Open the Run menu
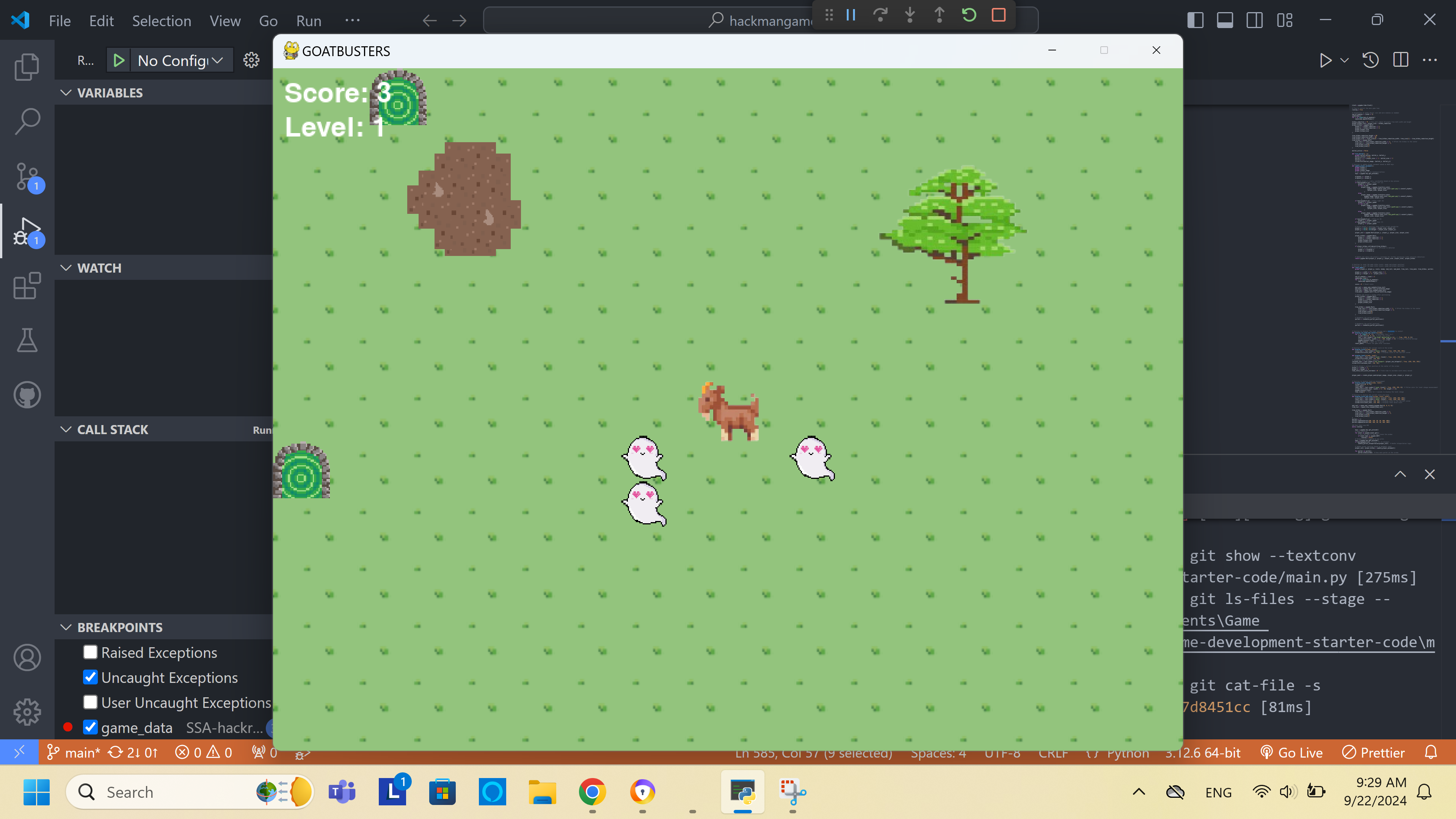The height and width of the screenshot is (819, 1456). (x=309, y=21)
